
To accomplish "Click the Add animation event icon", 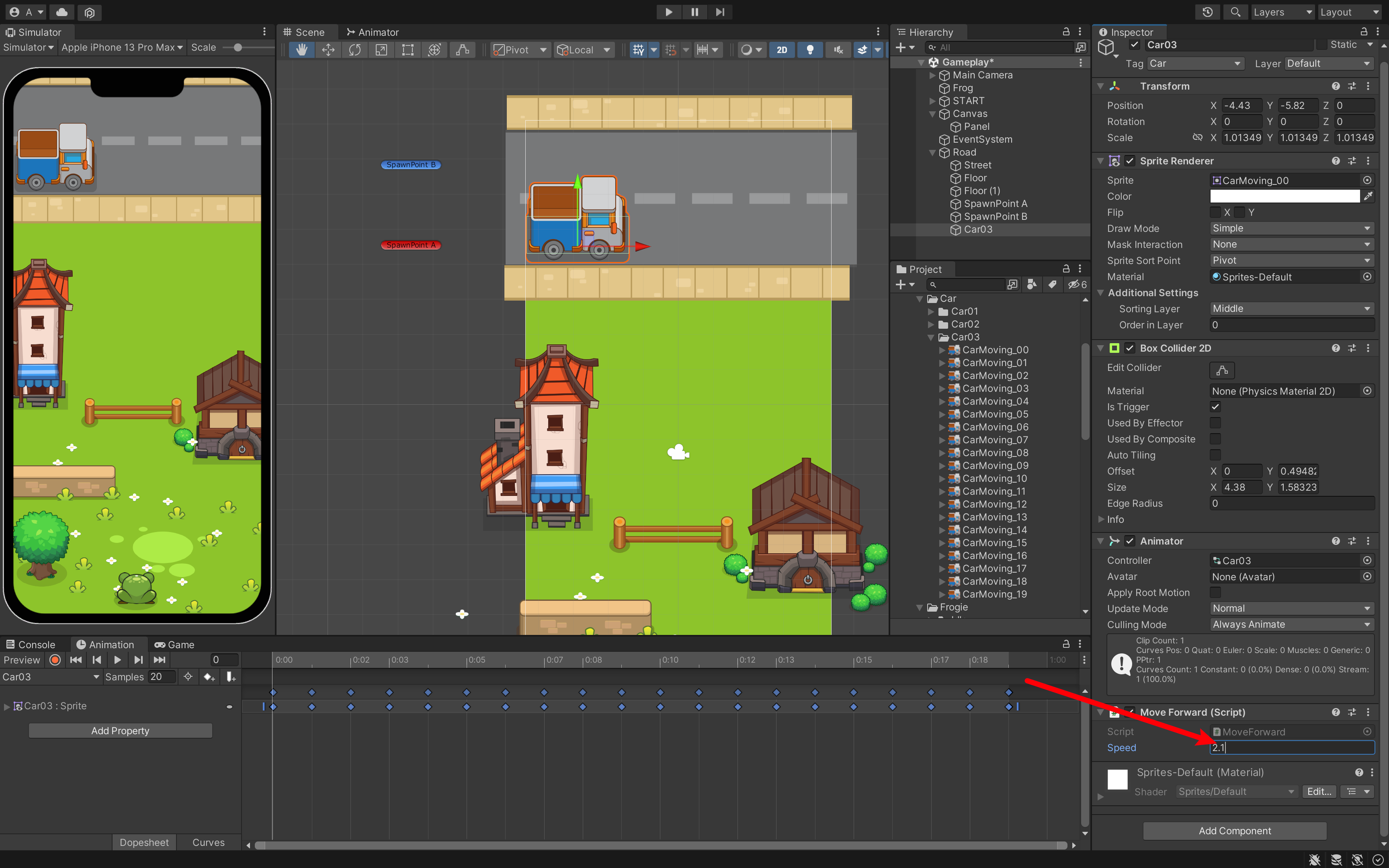I will click(x=231, y=677).
